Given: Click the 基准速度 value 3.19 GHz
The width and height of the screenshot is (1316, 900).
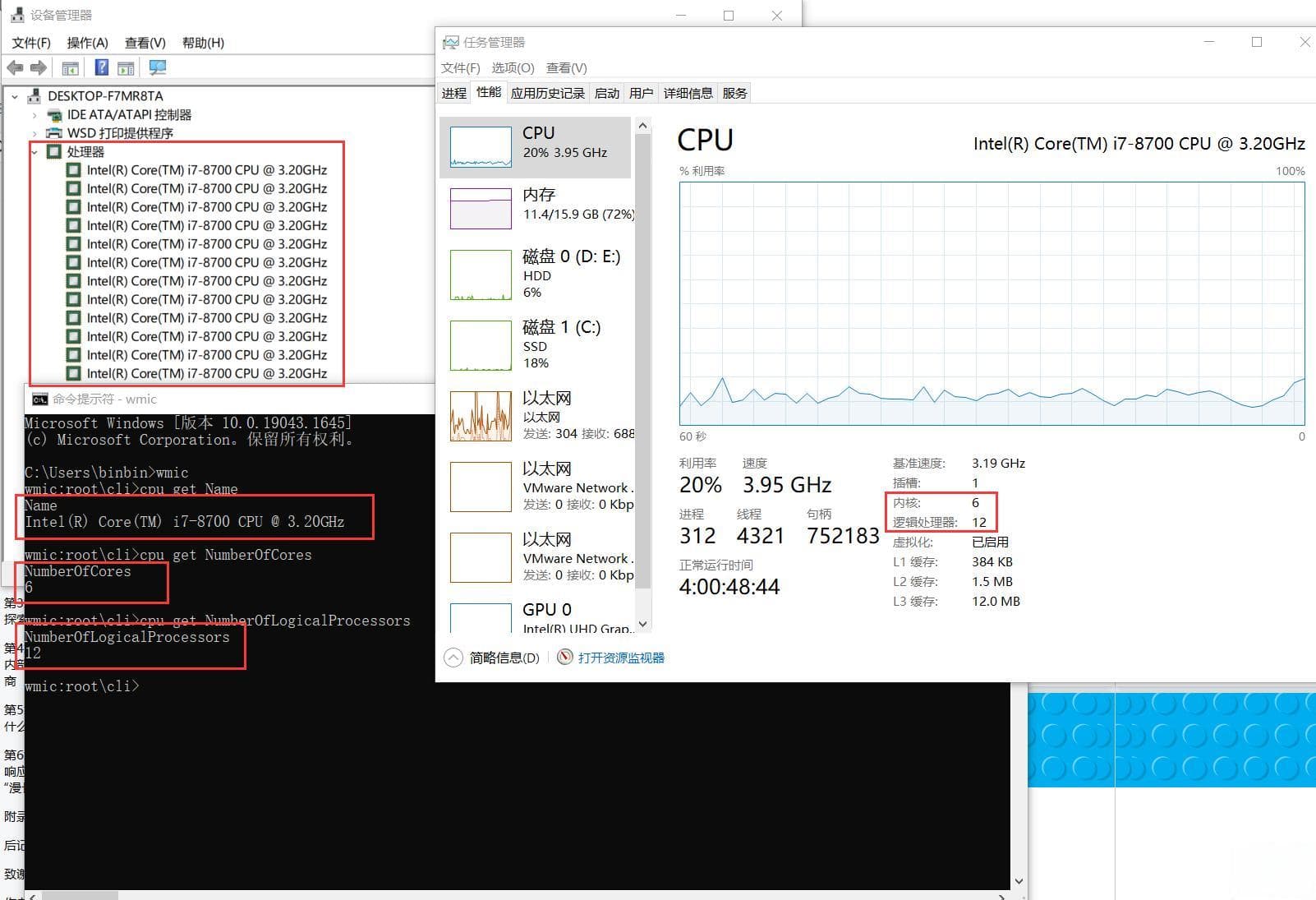Looking at the screenshot, I should [x=999, y=463].
